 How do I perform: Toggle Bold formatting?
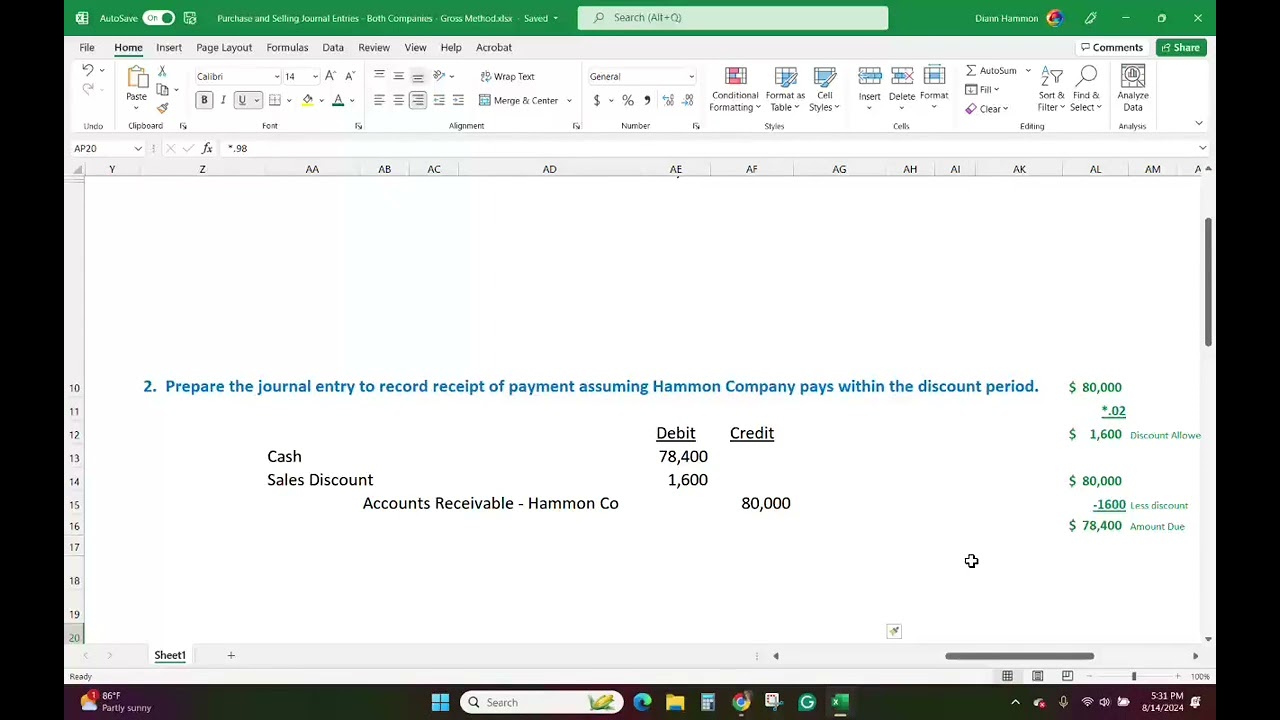point(204,100)
